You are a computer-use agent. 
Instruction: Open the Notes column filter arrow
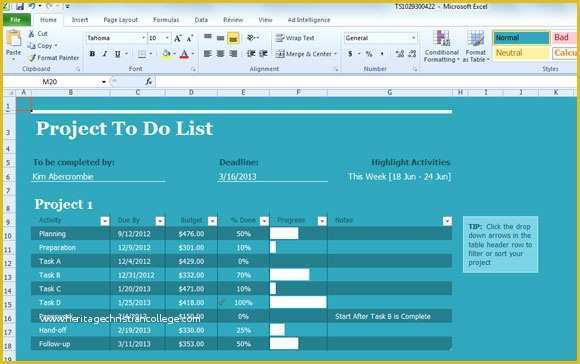tap(447, 221)
